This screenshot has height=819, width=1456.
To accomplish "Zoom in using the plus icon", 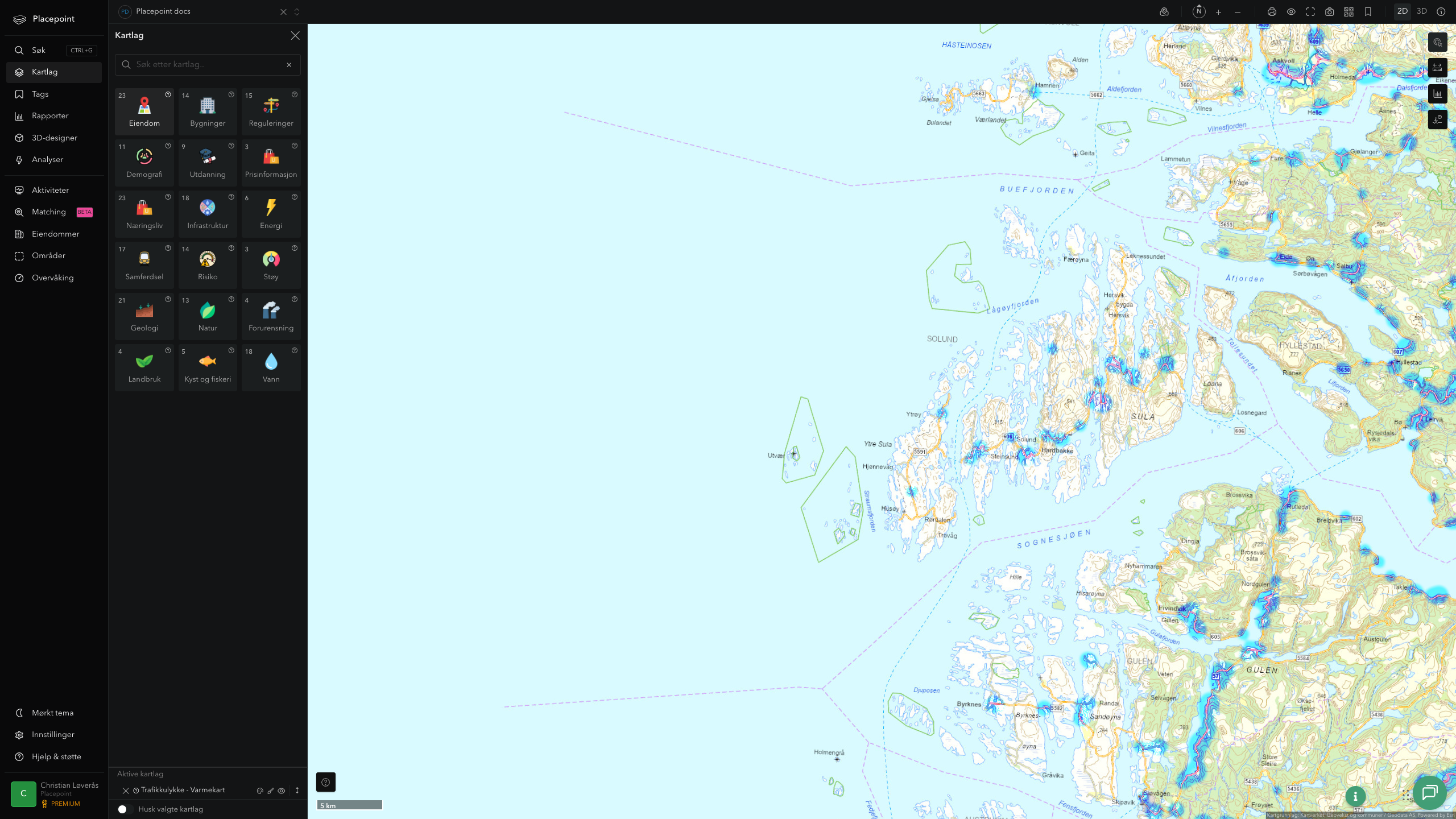I will [x=1218, y=12].
